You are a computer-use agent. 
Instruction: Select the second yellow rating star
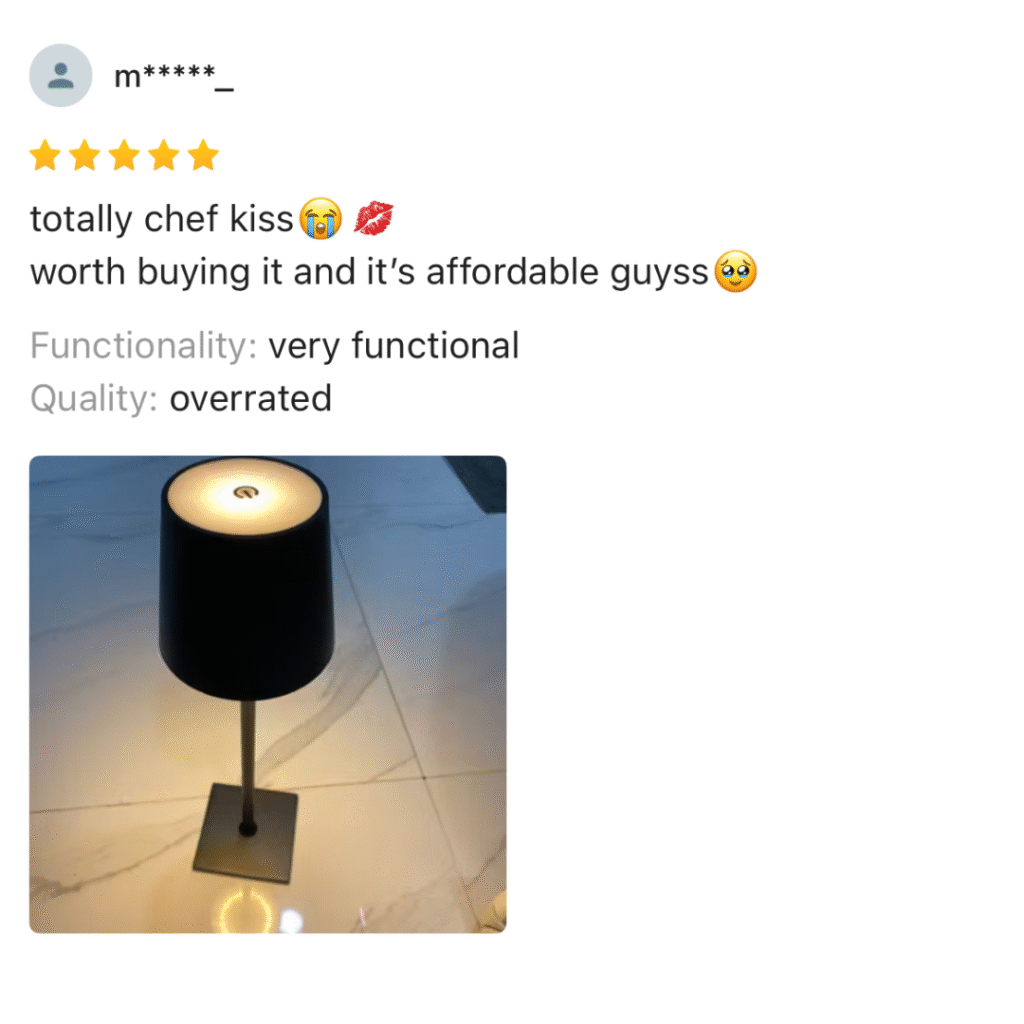[85, 155]
